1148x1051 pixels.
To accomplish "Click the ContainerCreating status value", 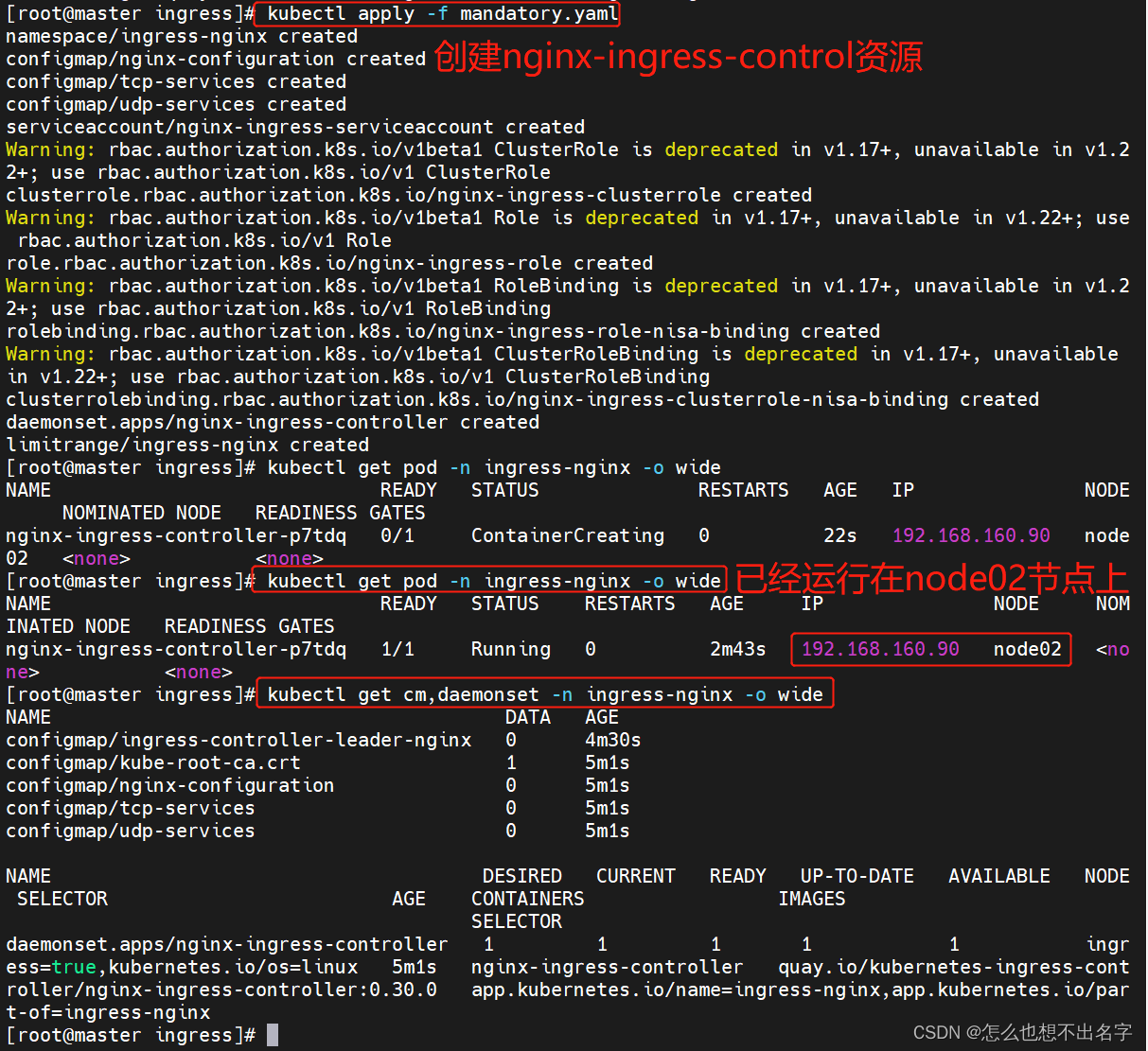I will coord(568,535).
